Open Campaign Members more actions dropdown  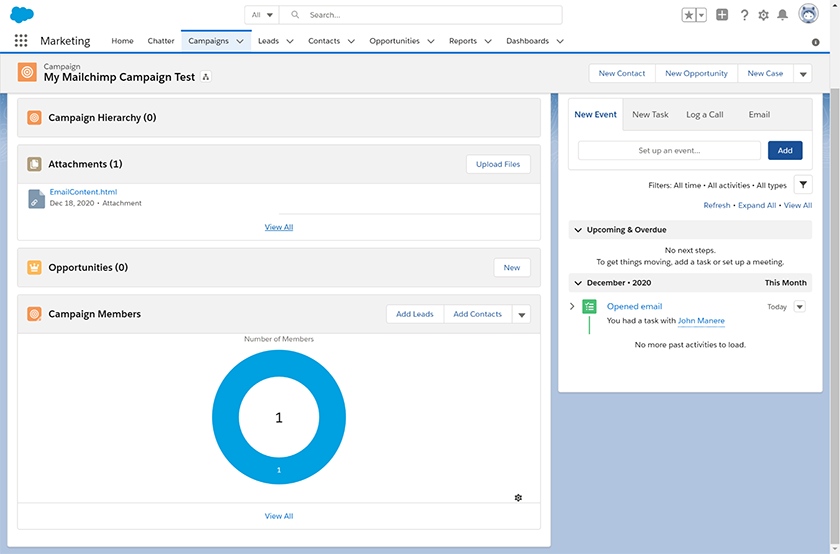point(521,315)
